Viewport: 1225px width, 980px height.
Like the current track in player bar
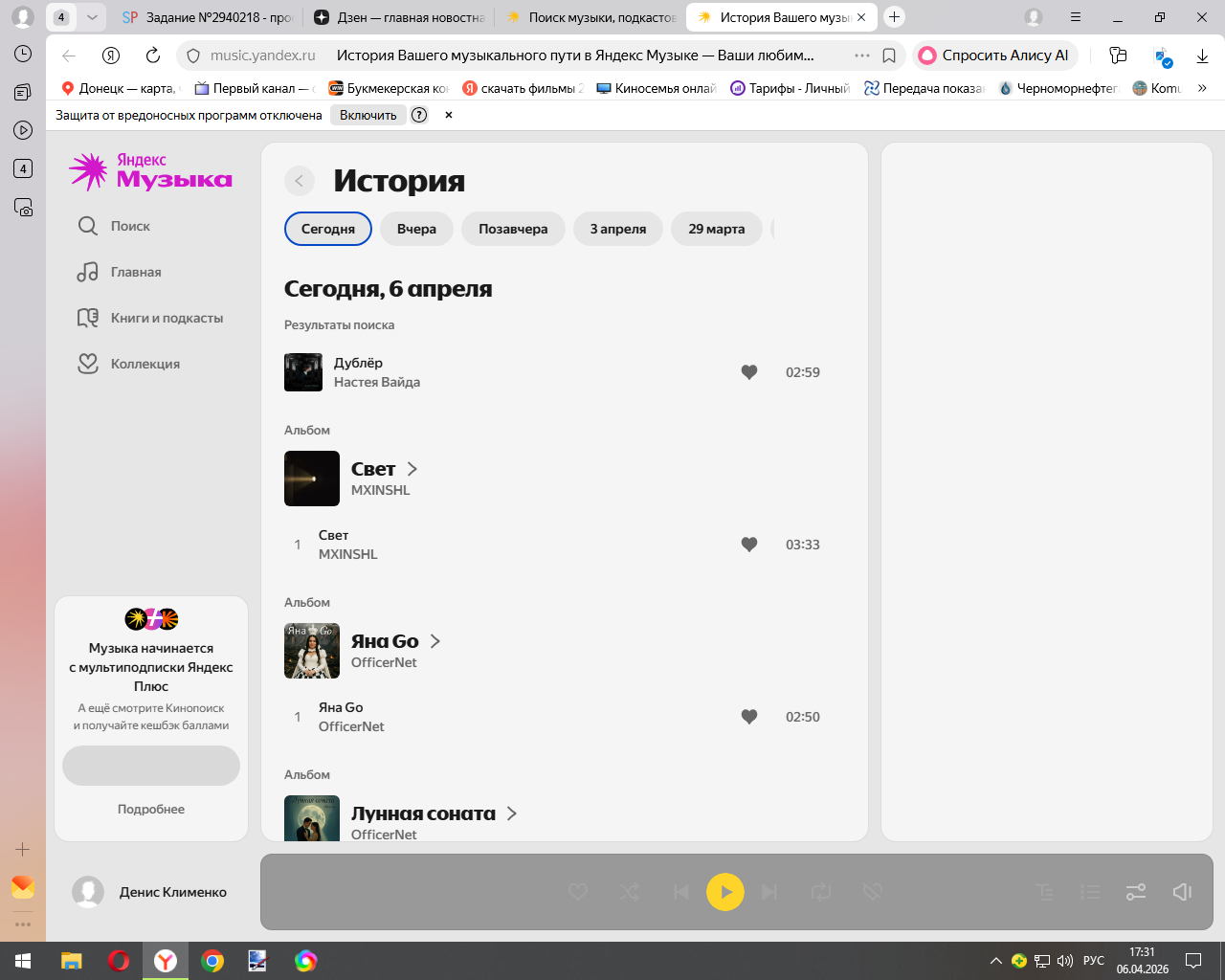click(578, 892)
